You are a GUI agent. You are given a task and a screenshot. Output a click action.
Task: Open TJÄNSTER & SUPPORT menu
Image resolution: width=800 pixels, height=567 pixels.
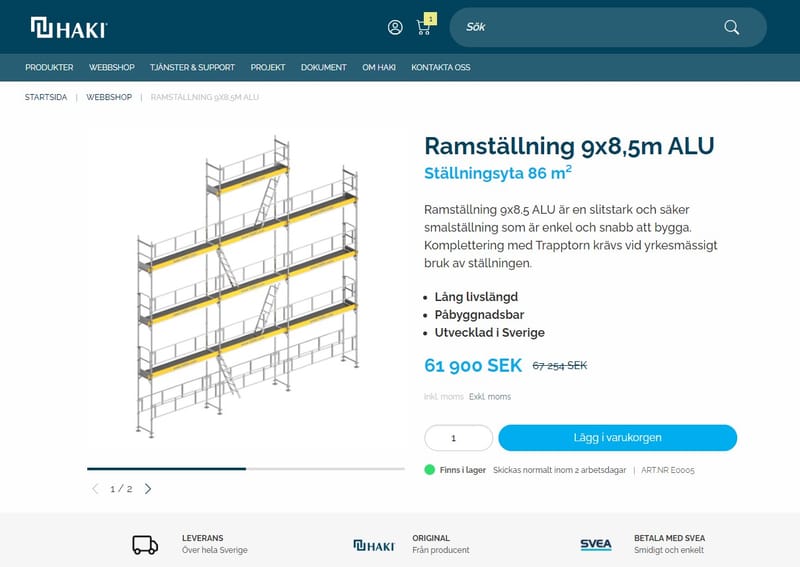192,67
